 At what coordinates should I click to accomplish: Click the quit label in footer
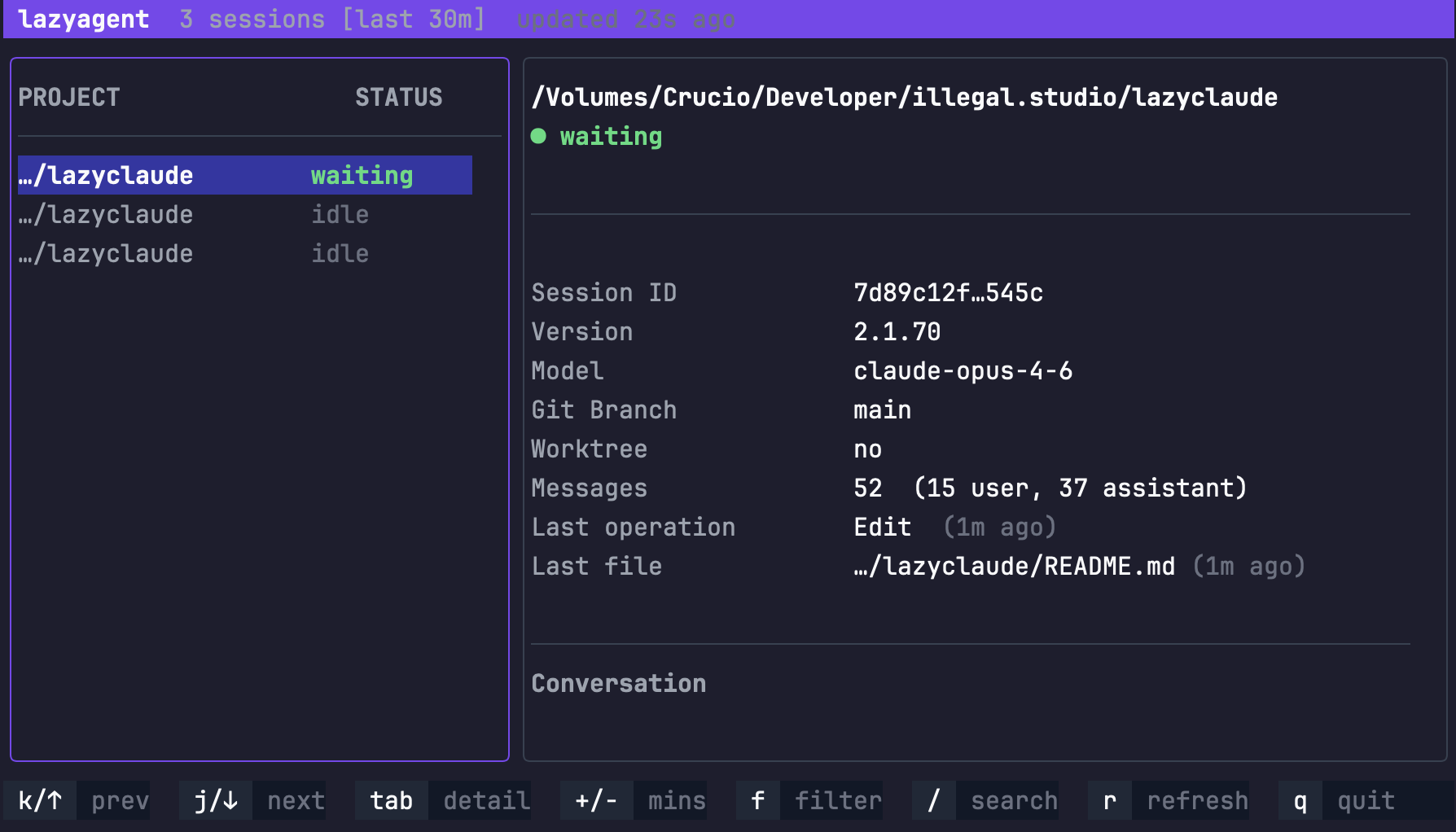1366,801
